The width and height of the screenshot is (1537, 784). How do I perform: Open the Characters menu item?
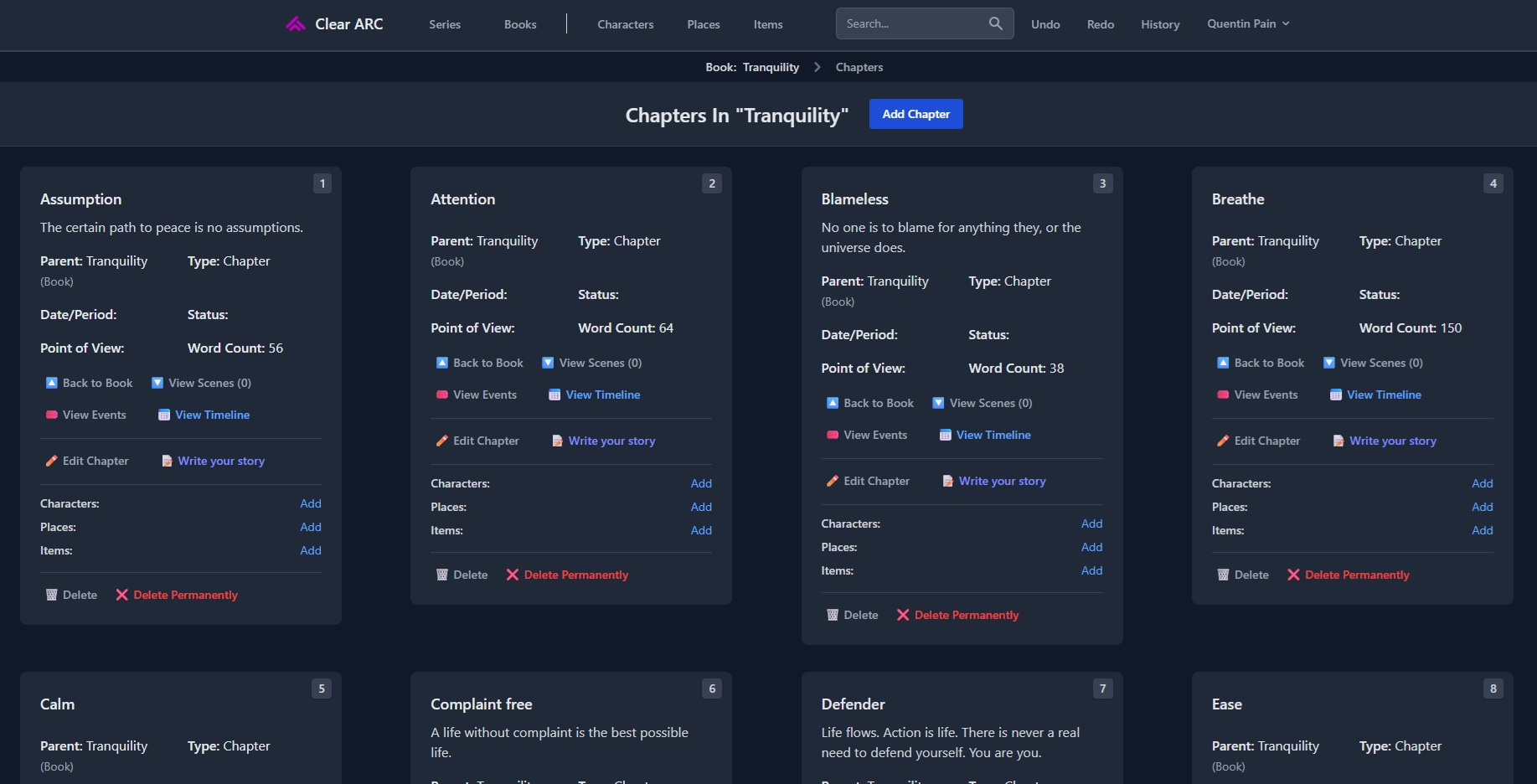[x=625, y=24]
